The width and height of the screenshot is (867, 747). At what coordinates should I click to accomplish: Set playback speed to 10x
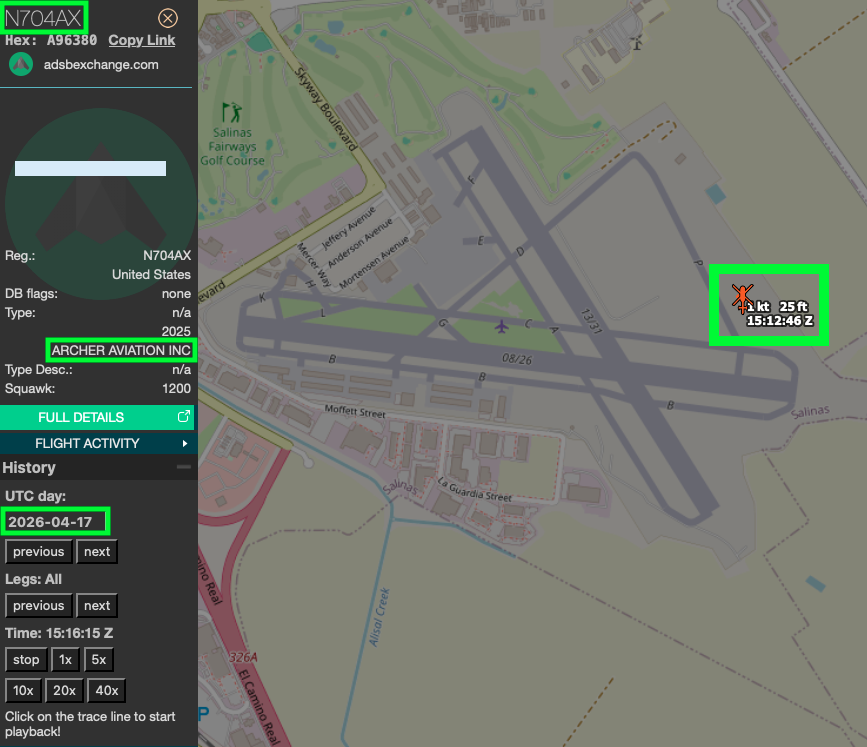(x=23, y=691)
